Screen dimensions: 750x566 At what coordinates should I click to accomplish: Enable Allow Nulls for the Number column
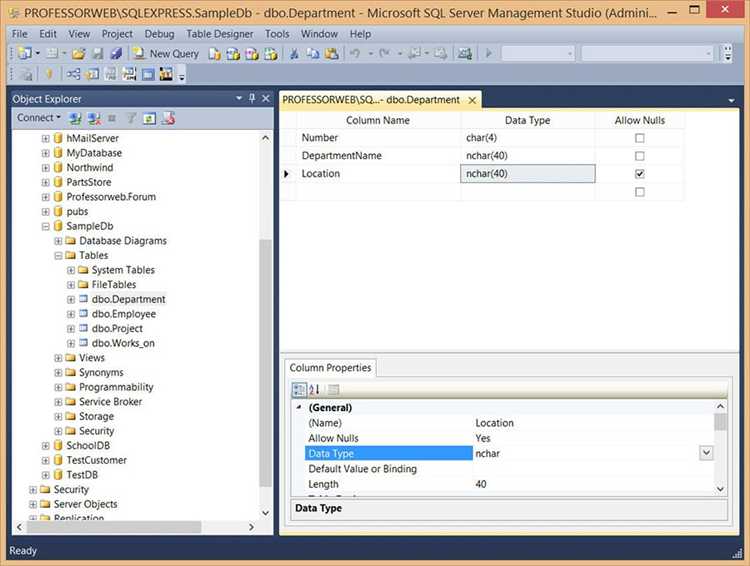(x=640, y=138)
